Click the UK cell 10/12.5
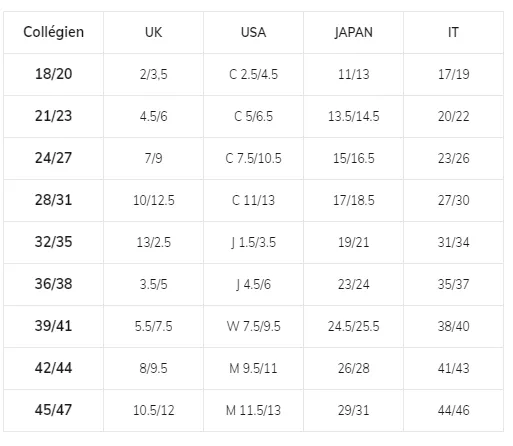This screenshot has height=446, width=513. click(x=153, y=200)
